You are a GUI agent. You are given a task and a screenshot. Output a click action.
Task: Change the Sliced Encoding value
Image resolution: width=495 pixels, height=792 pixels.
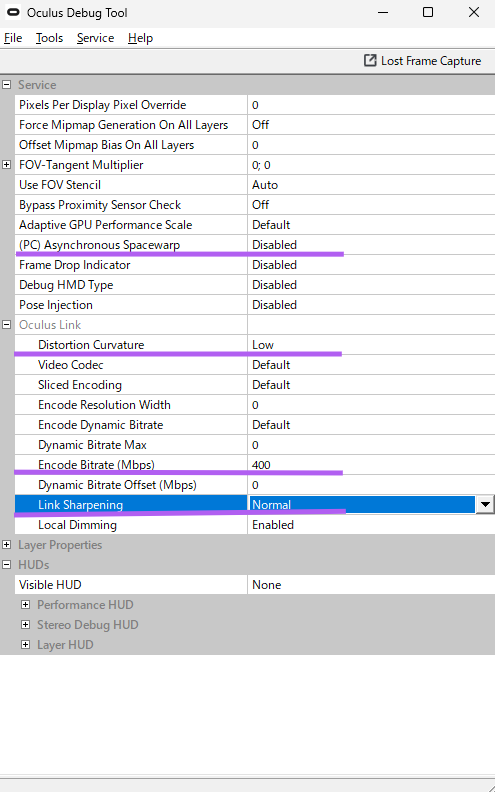(x=371, y=385)
